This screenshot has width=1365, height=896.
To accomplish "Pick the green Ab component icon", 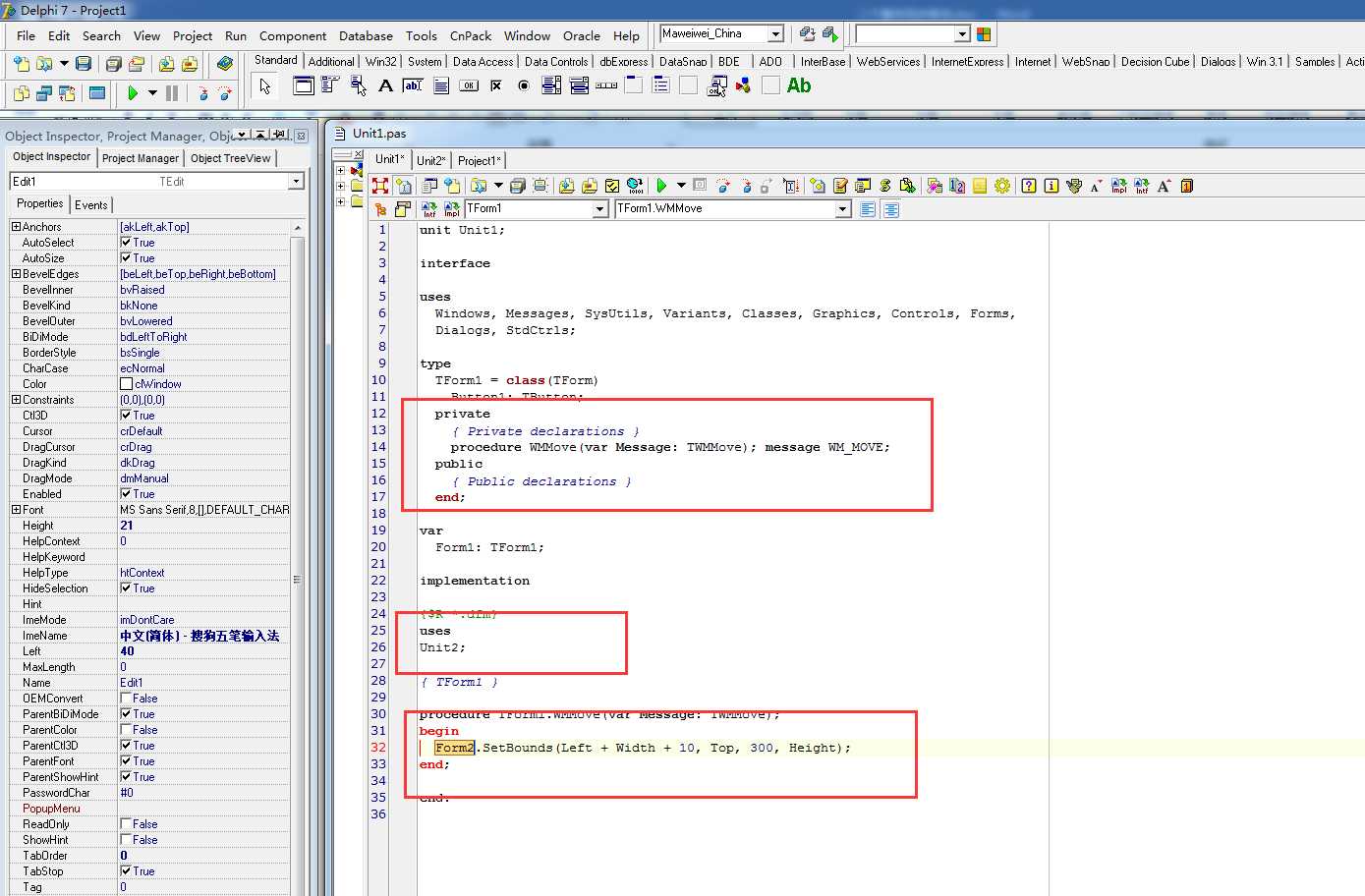I will click(799, 86).
